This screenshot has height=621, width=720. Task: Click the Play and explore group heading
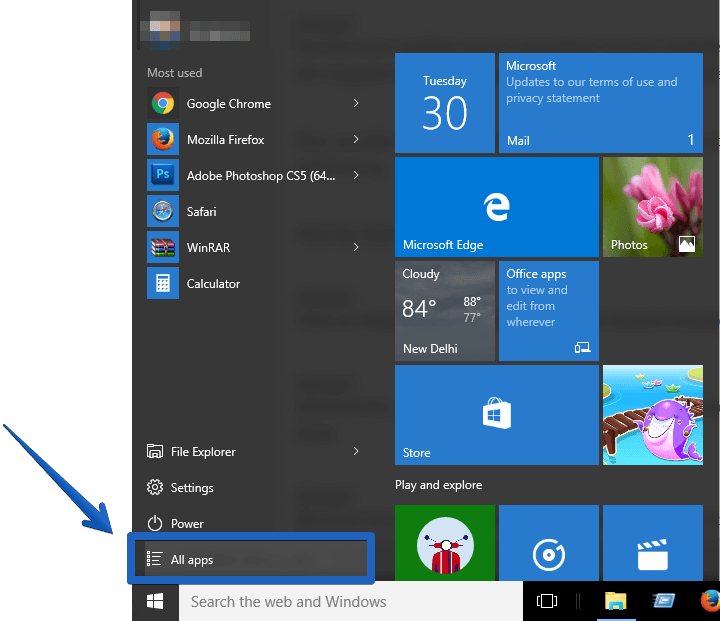439,485
